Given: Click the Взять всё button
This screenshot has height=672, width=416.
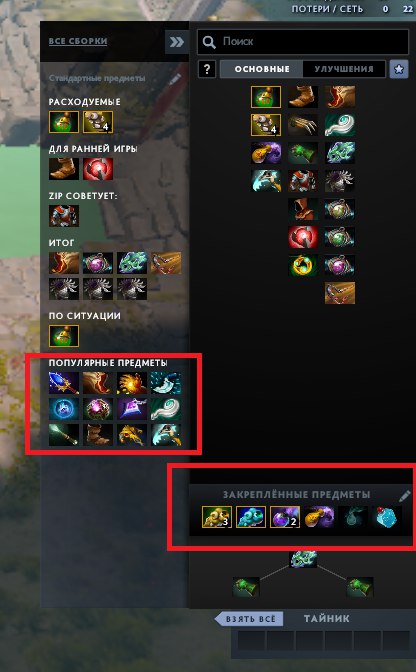Looking at the screenshot, I should (x=249, y=619).
